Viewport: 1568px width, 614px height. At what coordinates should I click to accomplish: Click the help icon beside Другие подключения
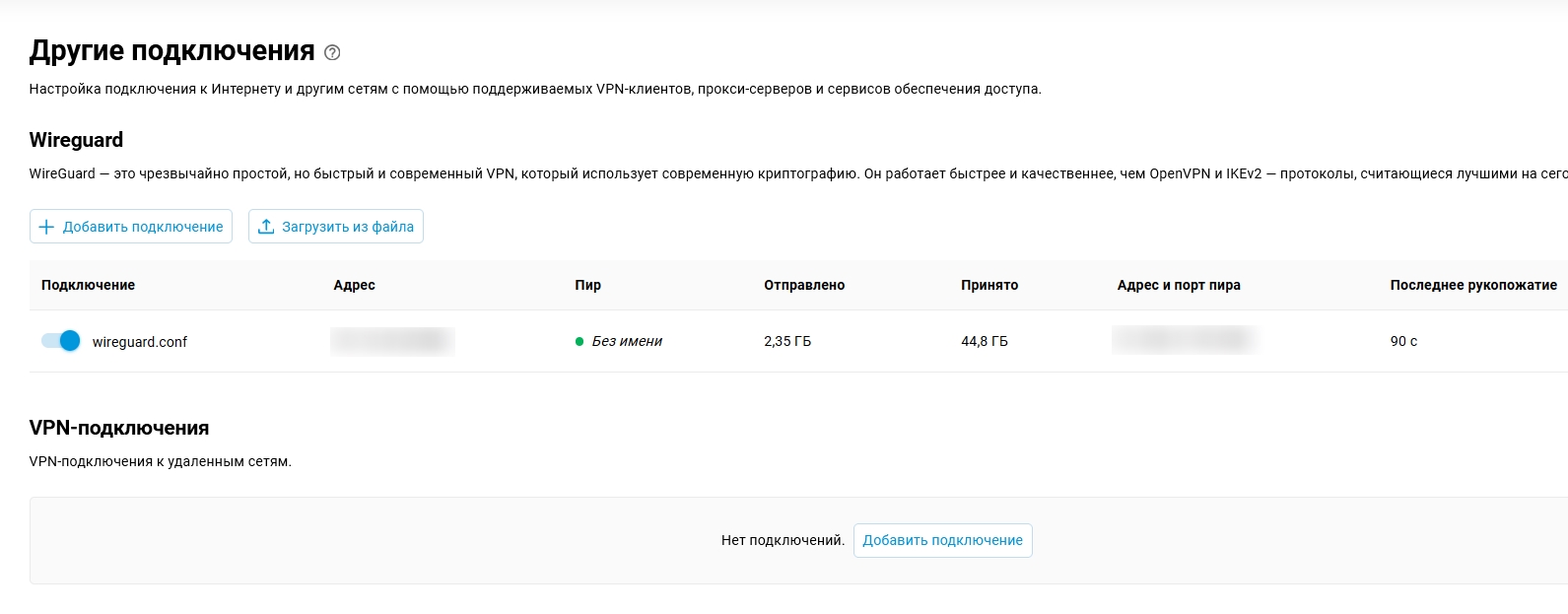tap(332, 52)
